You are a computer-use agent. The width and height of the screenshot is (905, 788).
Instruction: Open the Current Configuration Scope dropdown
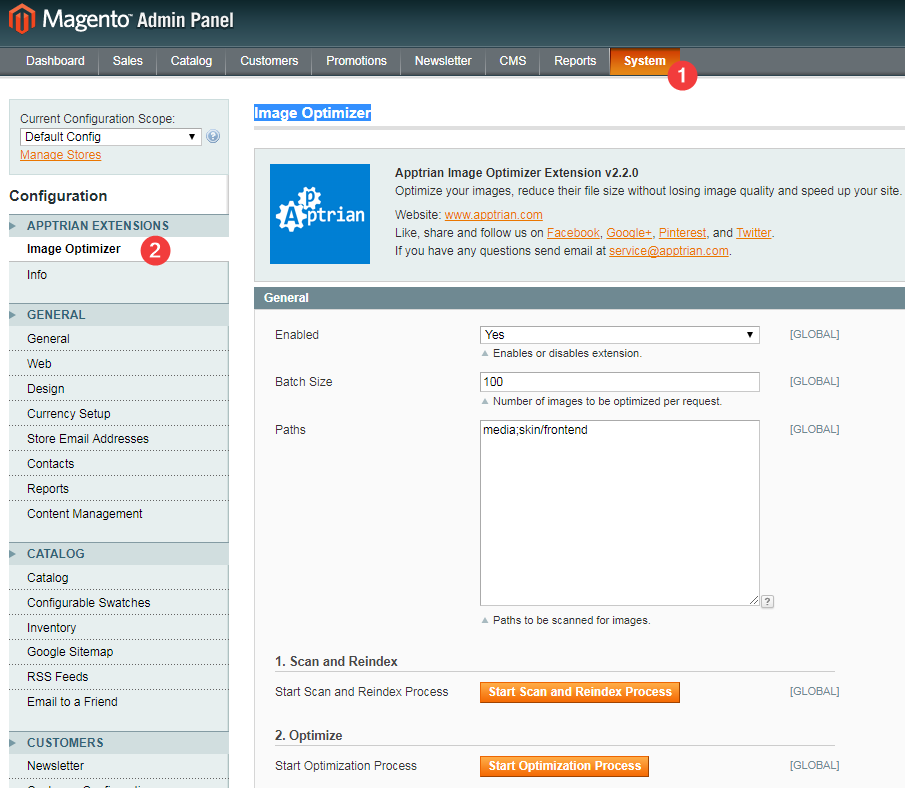[x=110, y=137]
